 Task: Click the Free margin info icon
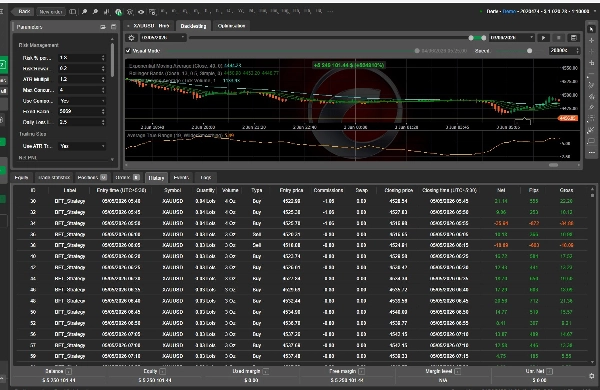[x=361, y=372]
